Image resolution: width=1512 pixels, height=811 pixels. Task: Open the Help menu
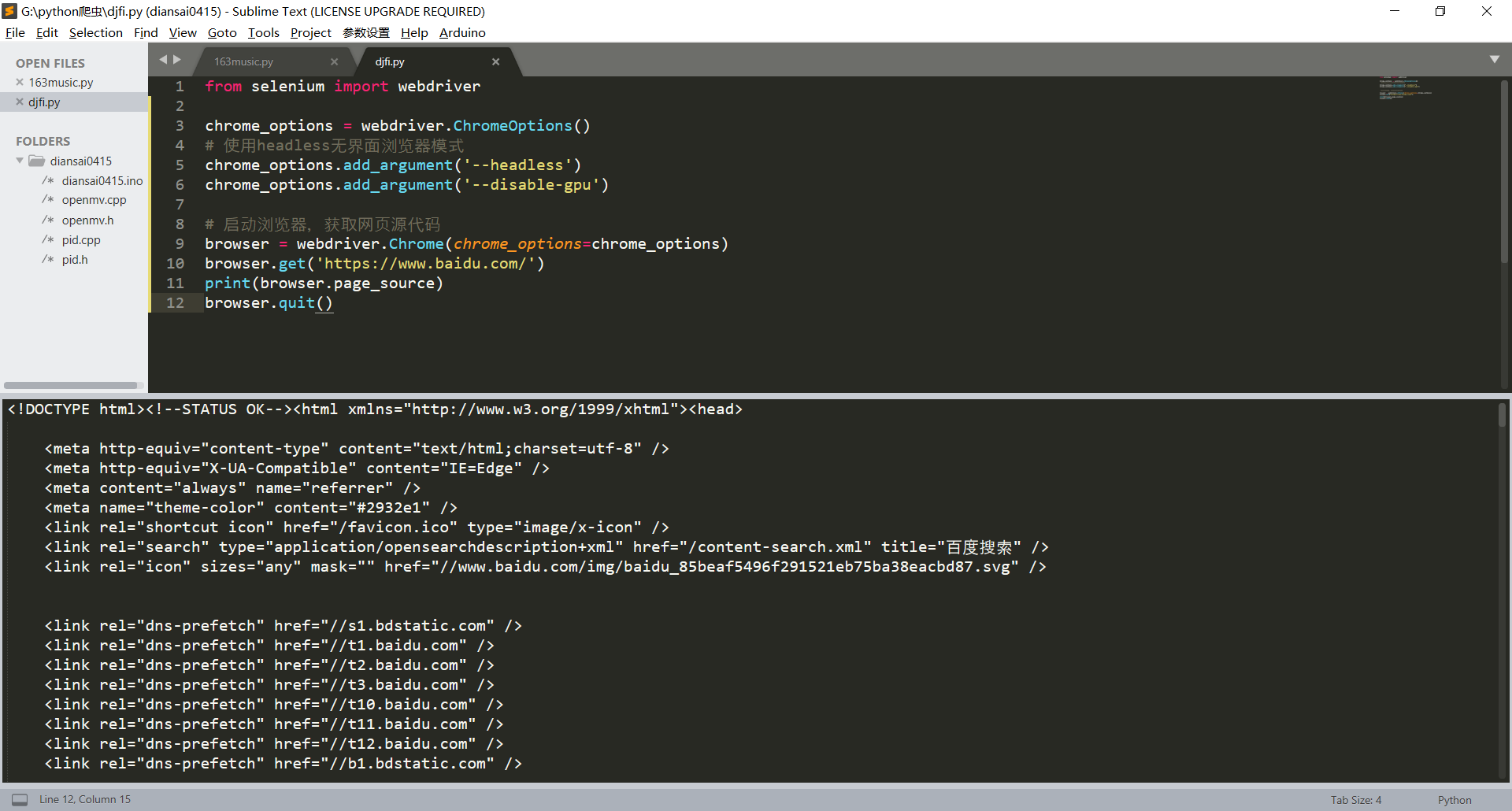tap(414, 32)
